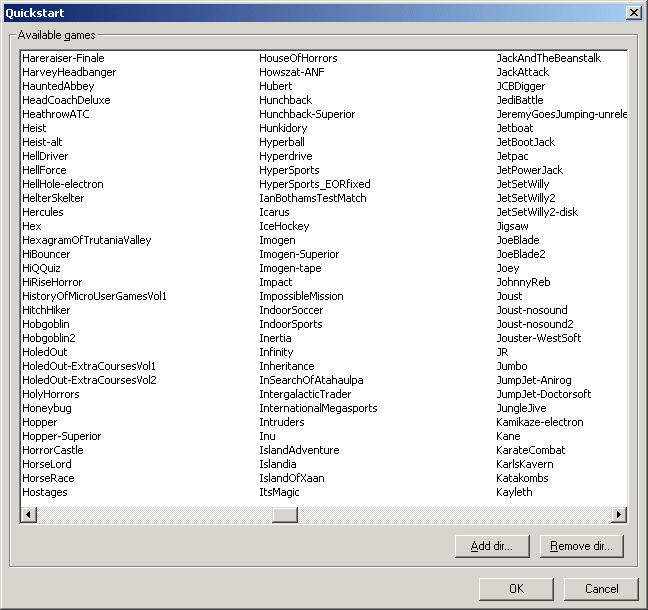648x610 pixels.
Task: Choose JCBDigger entry
Action: [x=521, y=86]
